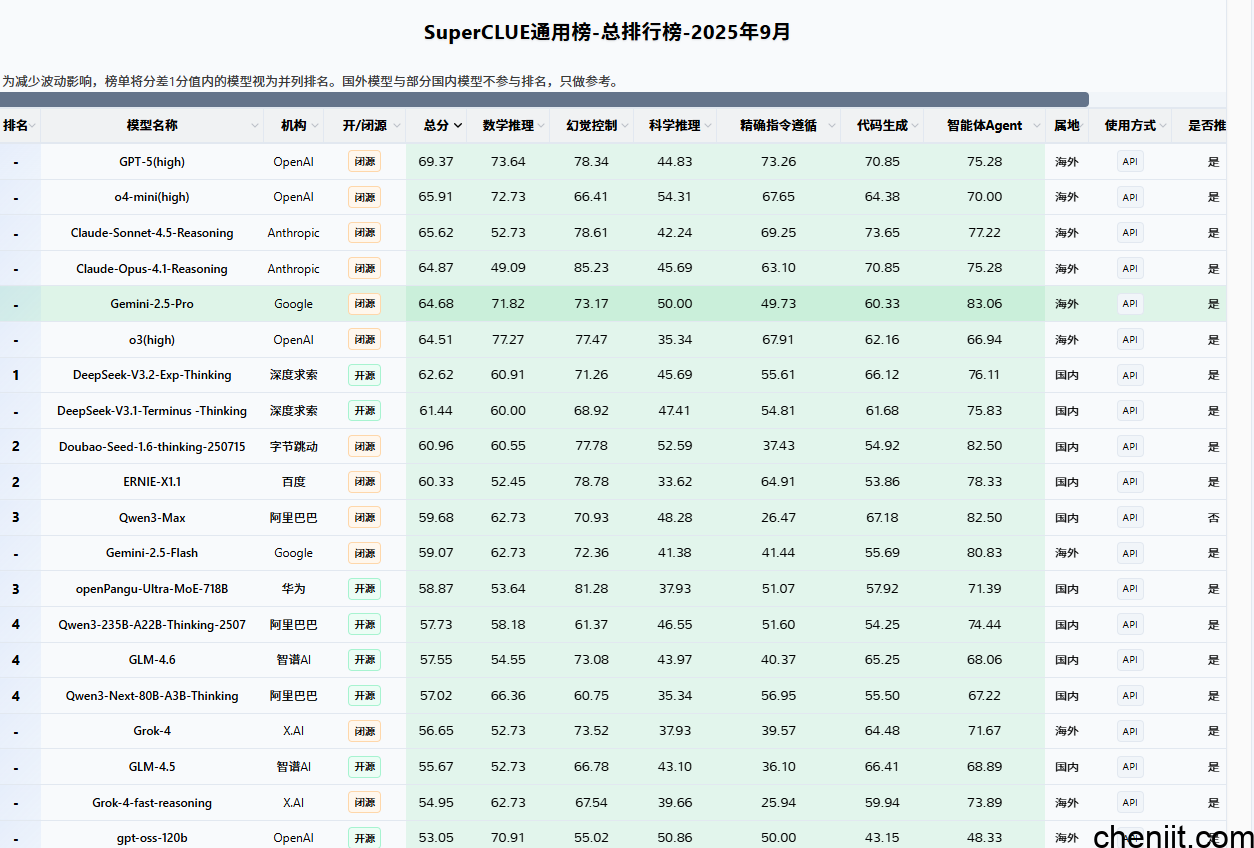The height and width of the screenshot is (848, 1254).
Task: Expand the 开/闭源 column dropdown
Action: click(396, 126)
